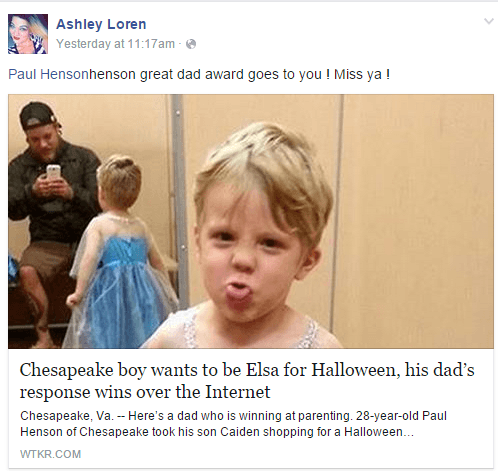This screenshot has width=498, height=471.
Task: Select headline line response wins over the Internet
Action: point(145,392)
